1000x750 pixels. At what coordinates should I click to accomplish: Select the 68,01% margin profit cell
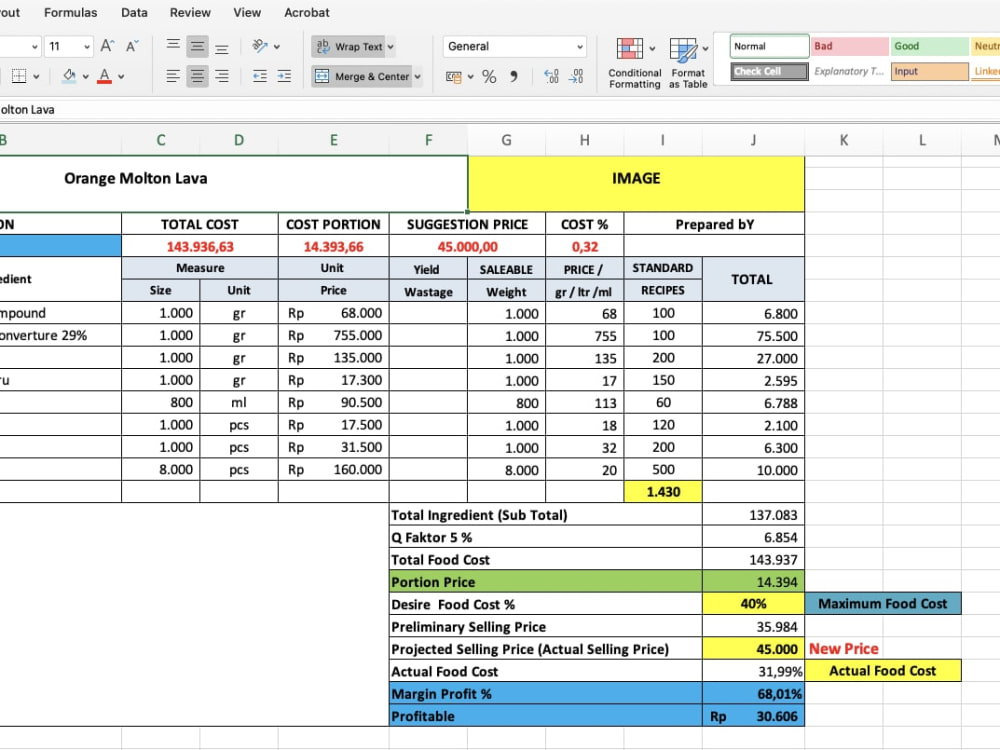pos(753,694)
